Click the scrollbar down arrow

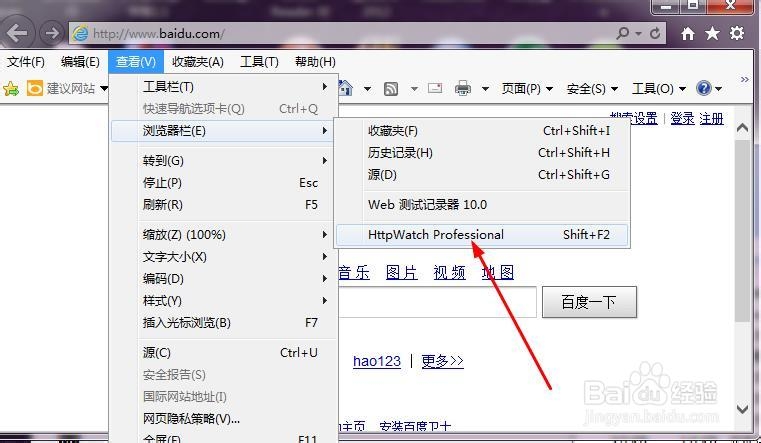click(742, 409)
